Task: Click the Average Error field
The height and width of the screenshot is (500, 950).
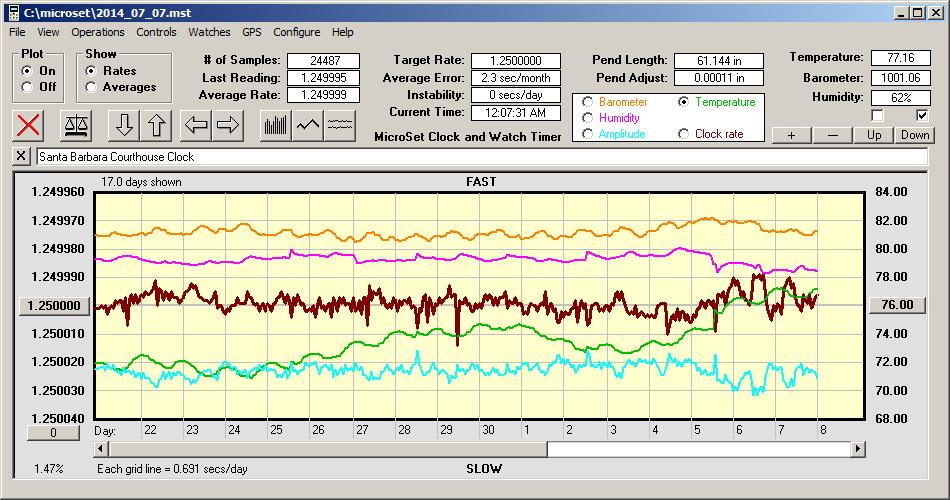Action: coord(516,78)
